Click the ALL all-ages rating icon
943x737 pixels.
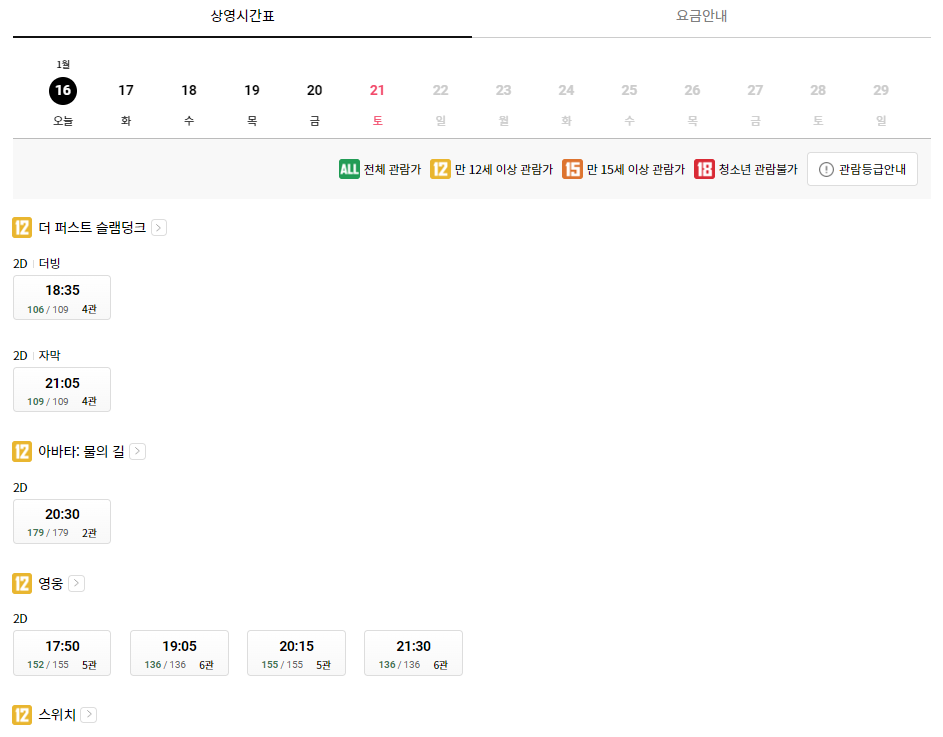point(348,169)
